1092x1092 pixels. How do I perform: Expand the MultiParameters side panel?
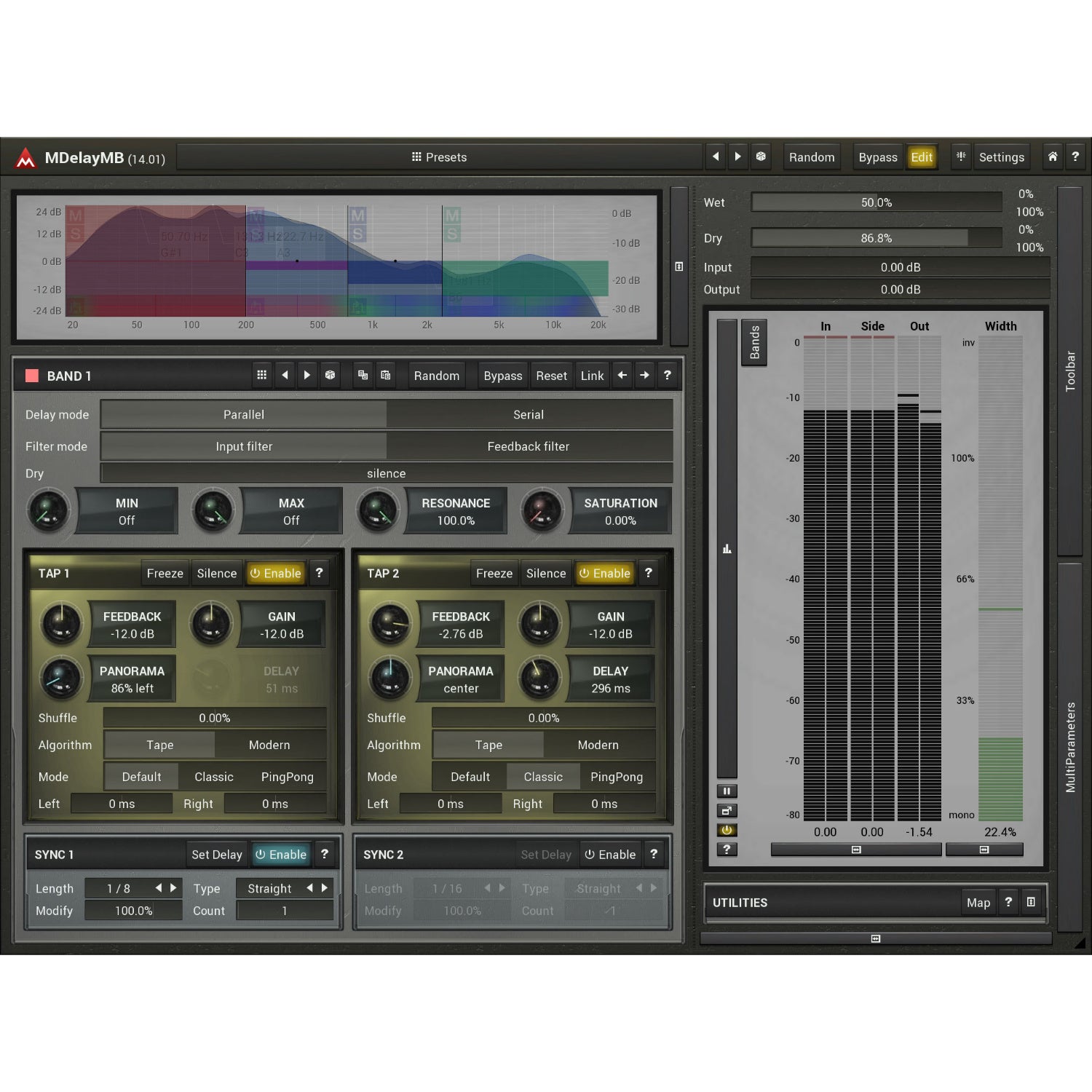tap(1069, 747)
